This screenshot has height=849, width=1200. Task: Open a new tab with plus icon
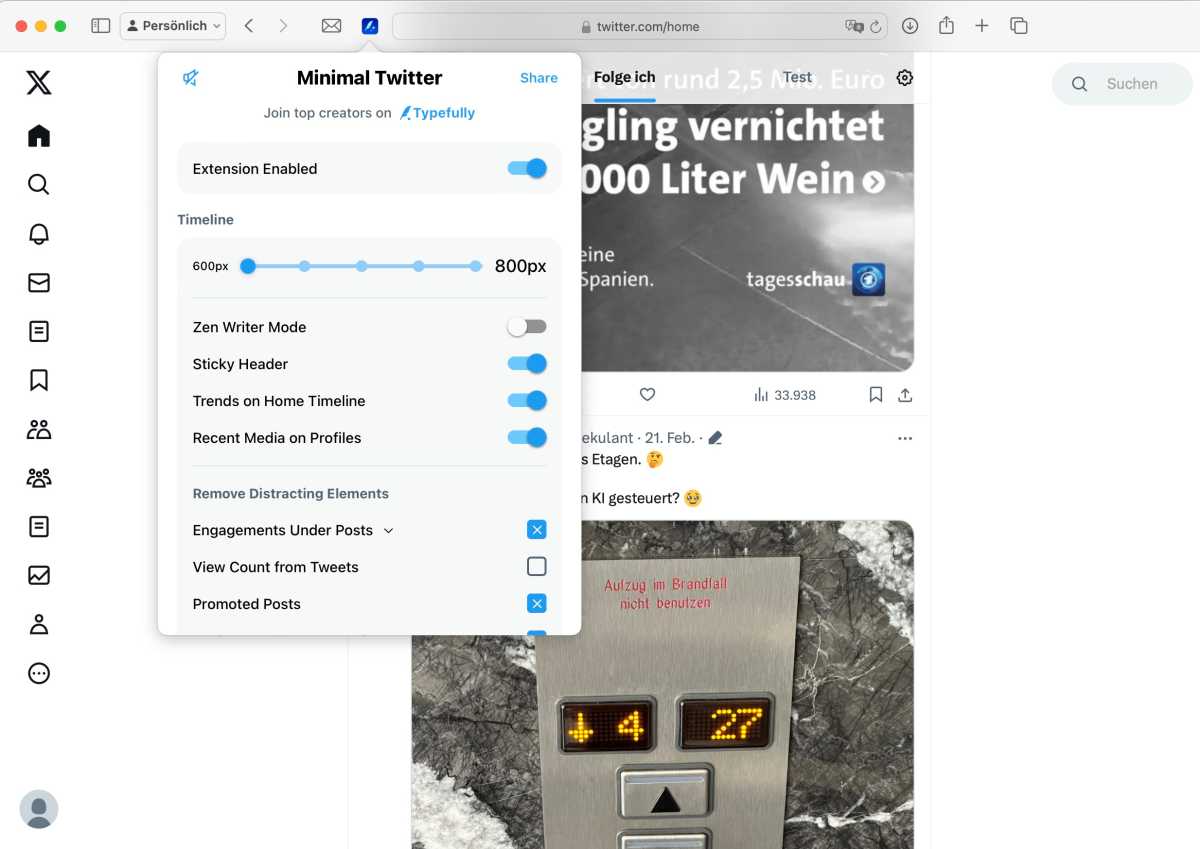click(x=982, y=26)
